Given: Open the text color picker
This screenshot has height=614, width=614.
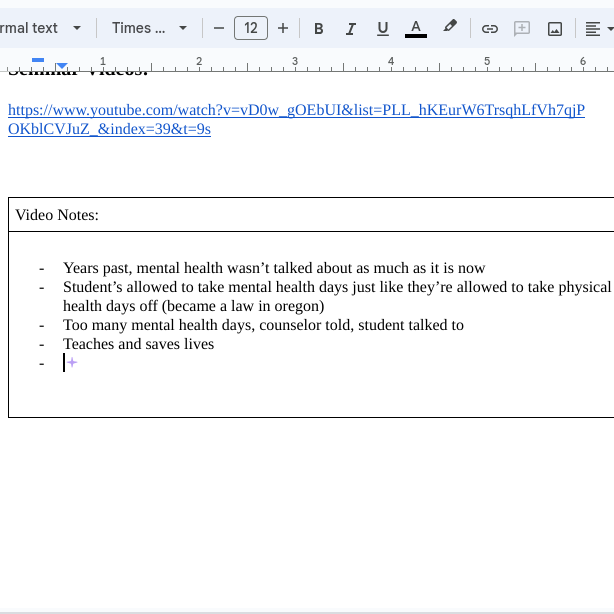Looking at the screenshot, I should pos(416,28).
